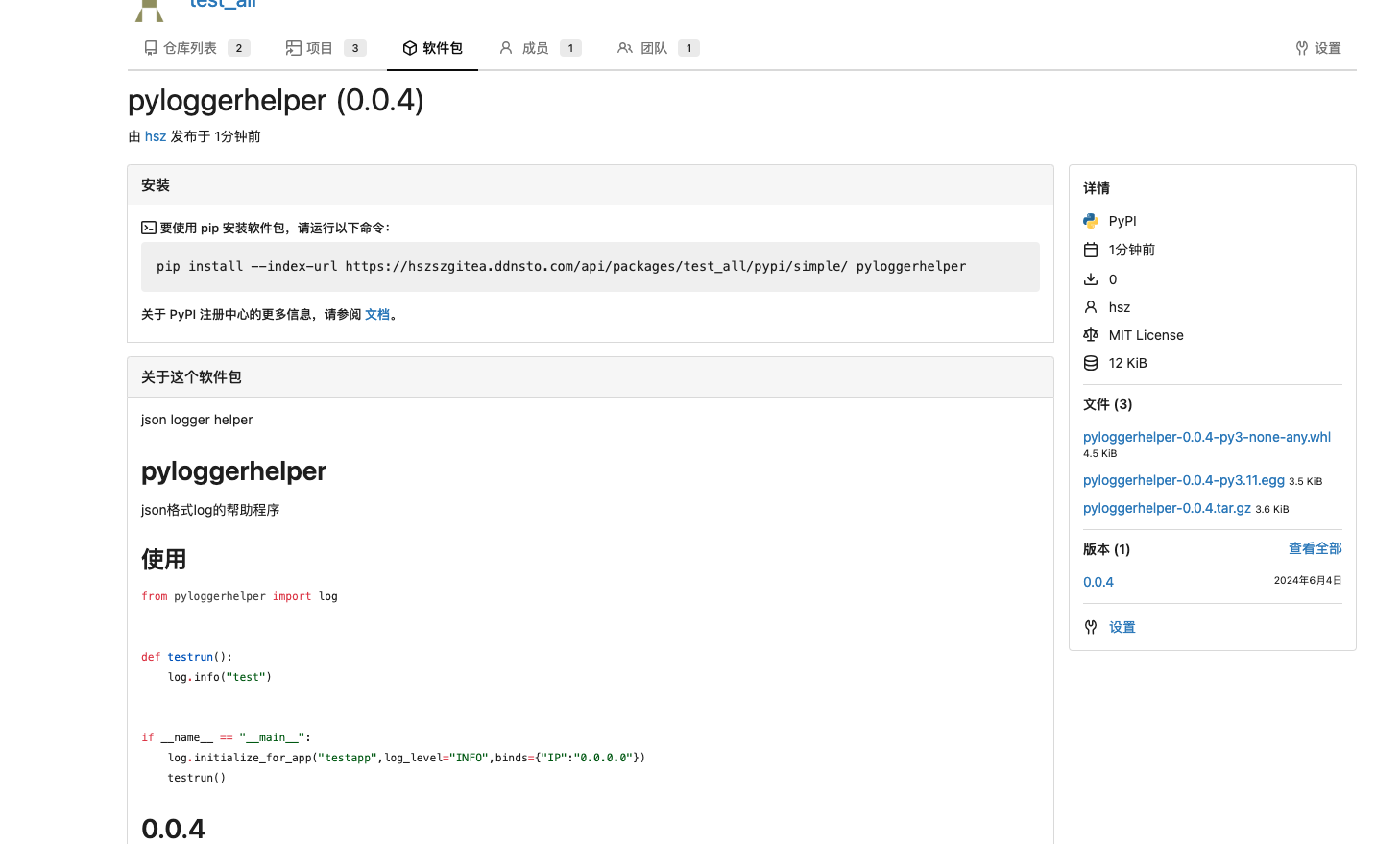1400x844 pixels.
Task: Click the 'def testrun():' code line
Action: (186, 657)
